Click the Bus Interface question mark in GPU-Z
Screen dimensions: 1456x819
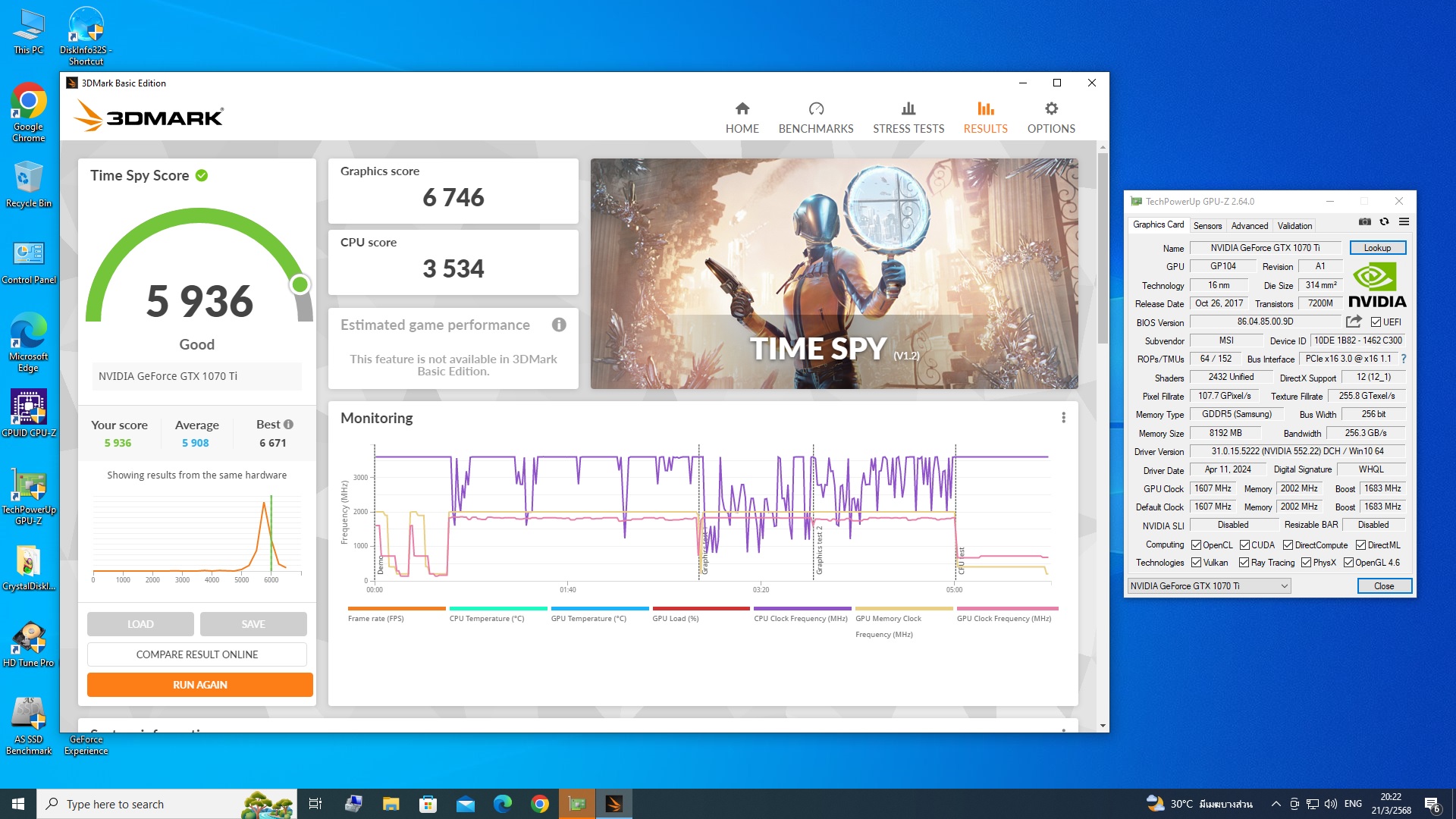pos(1404,359)
